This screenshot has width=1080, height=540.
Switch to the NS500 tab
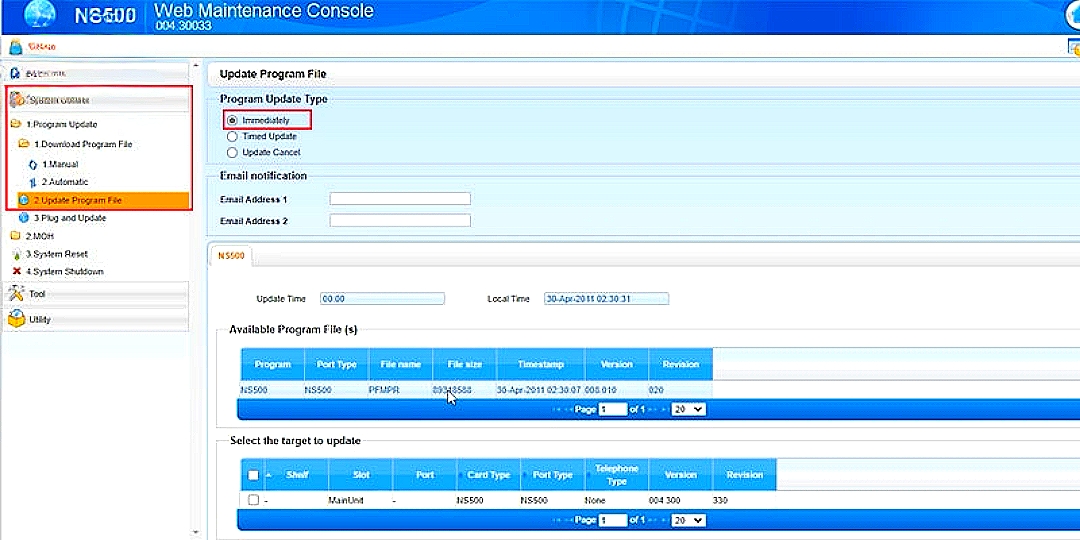coord(231,256)
